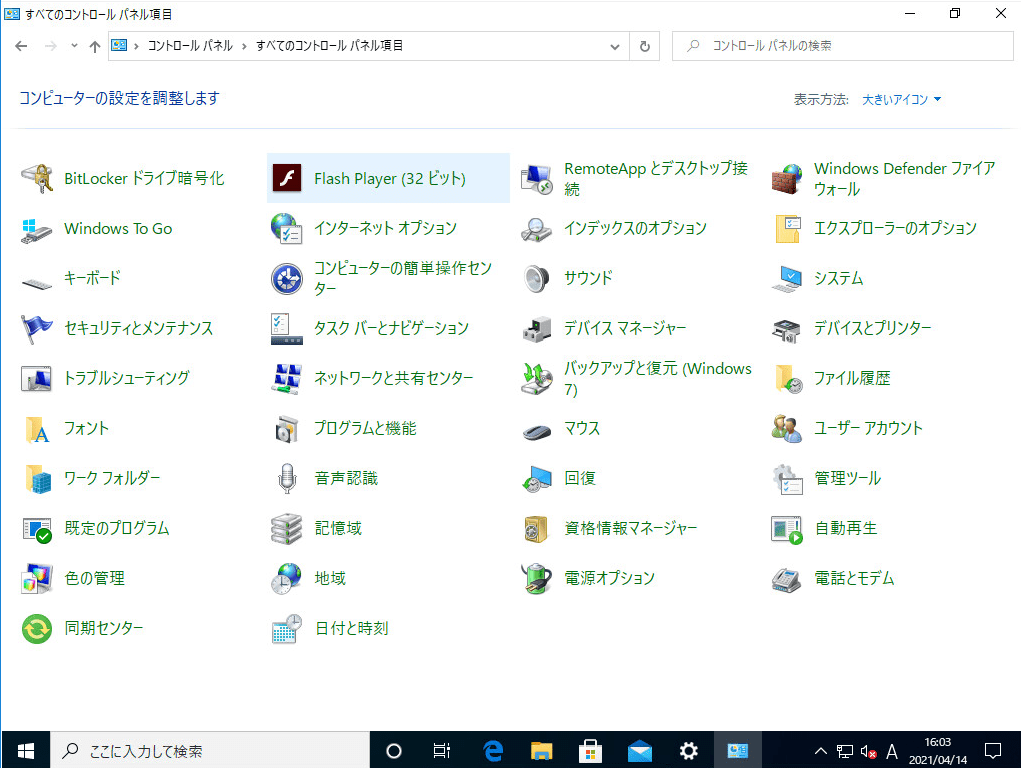Open インデックスのオプション icon
1021x768 pixels.
(537, 229)
